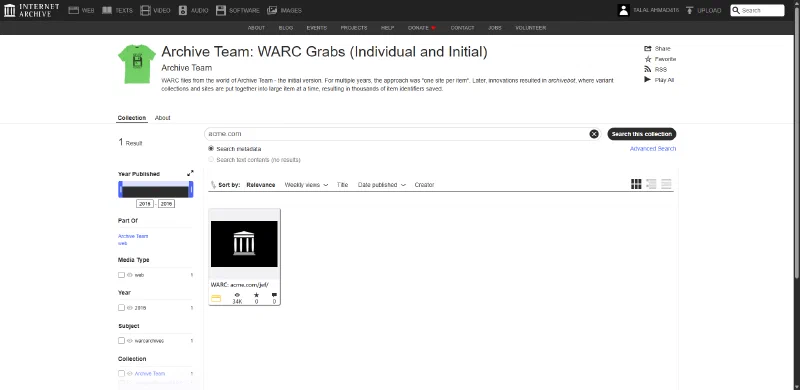
Task: Open the Texts book icon
Action: (107, 10)
